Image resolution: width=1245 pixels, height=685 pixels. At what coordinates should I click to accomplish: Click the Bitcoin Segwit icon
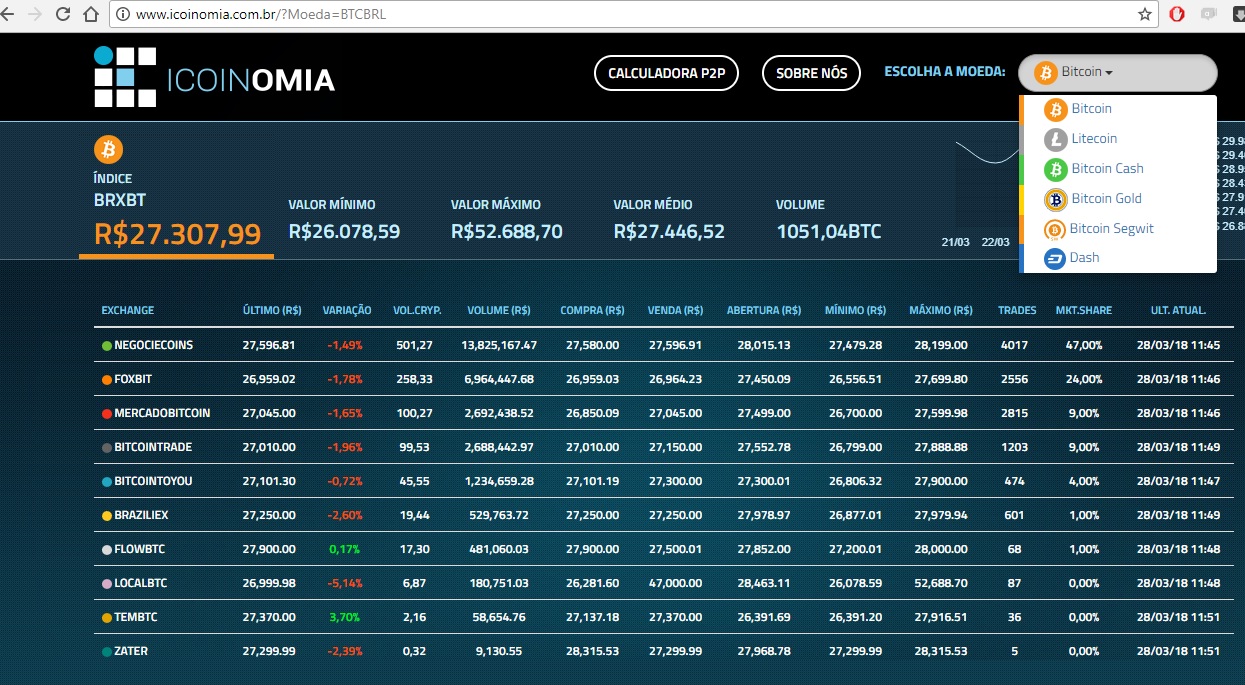point(1055,229)
